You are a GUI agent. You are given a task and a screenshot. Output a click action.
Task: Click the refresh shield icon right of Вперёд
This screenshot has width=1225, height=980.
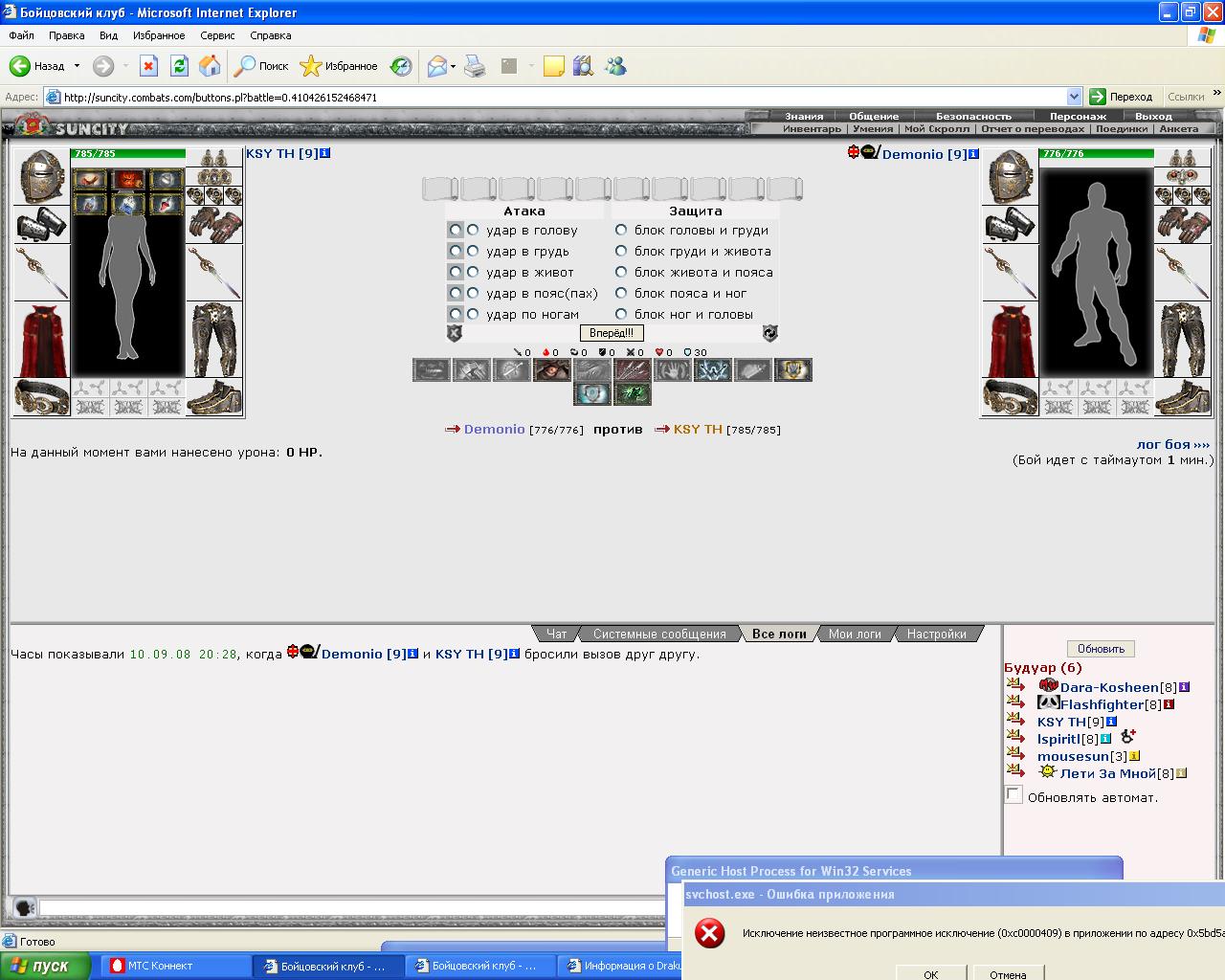pos(769,333)
